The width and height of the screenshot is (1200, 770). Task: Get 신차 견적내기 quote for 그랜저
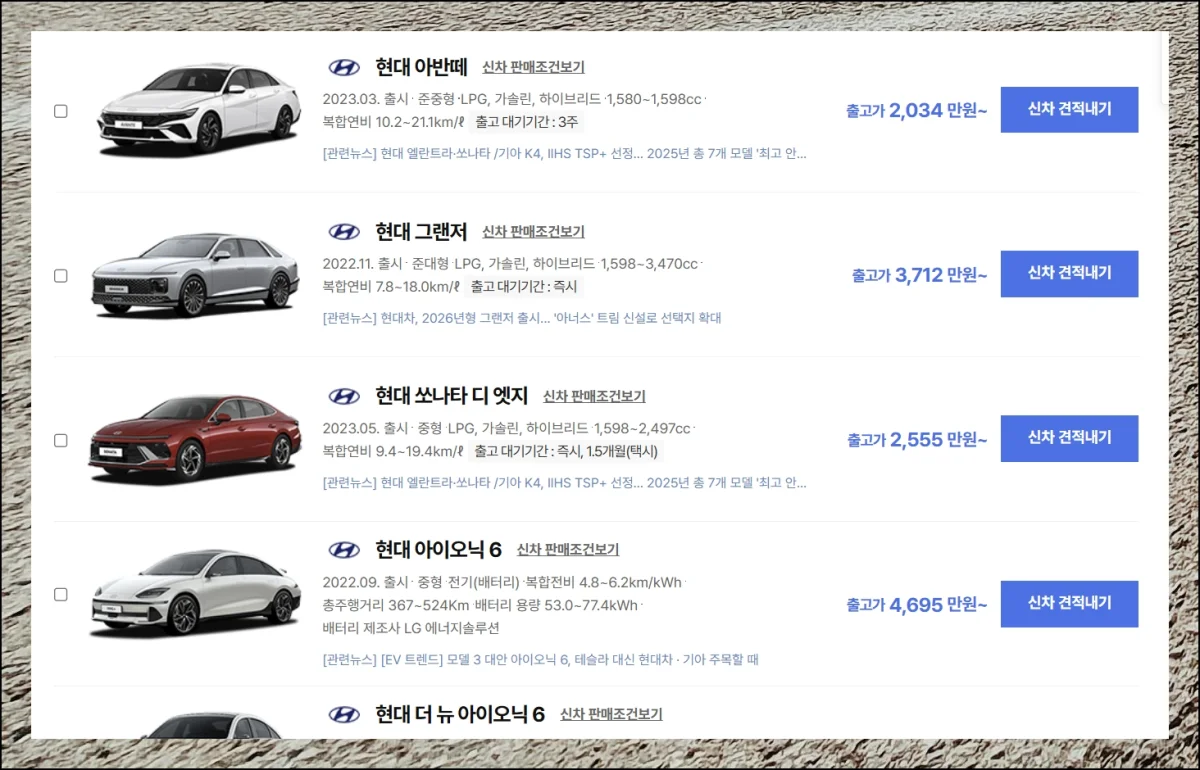point(1069,273)
